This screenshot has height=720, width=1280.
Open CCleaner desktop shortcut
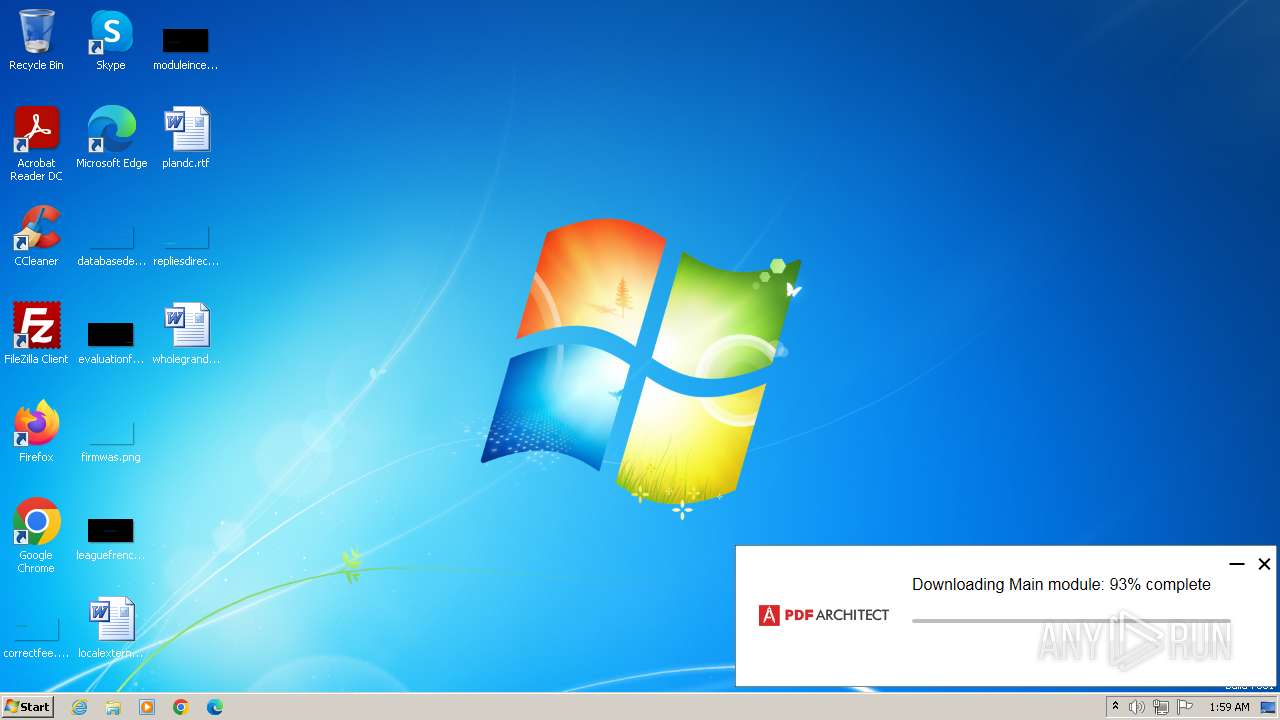(36, 236)
